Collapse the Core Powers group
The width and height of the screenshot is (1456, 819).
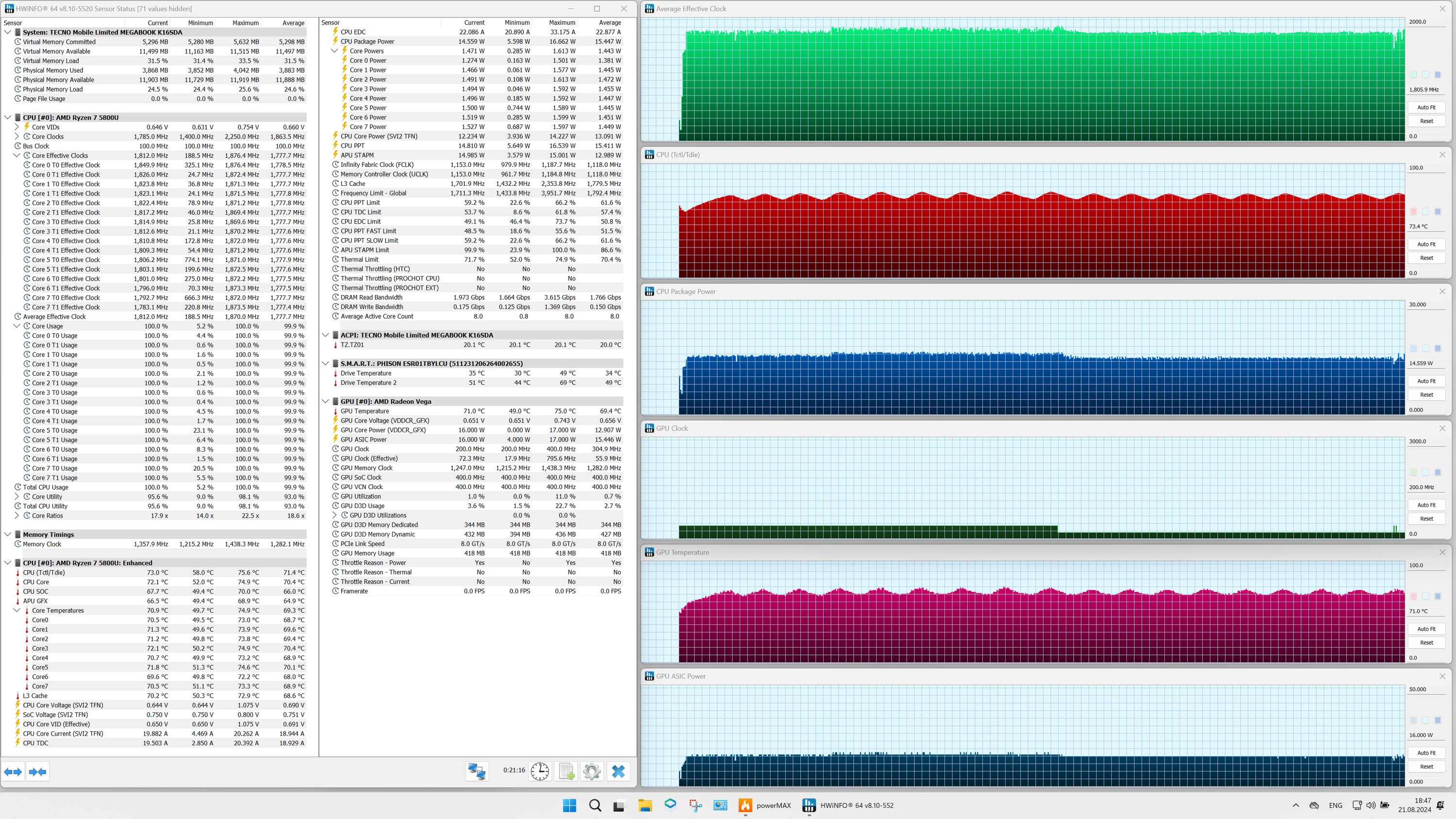tap(334, 51)
